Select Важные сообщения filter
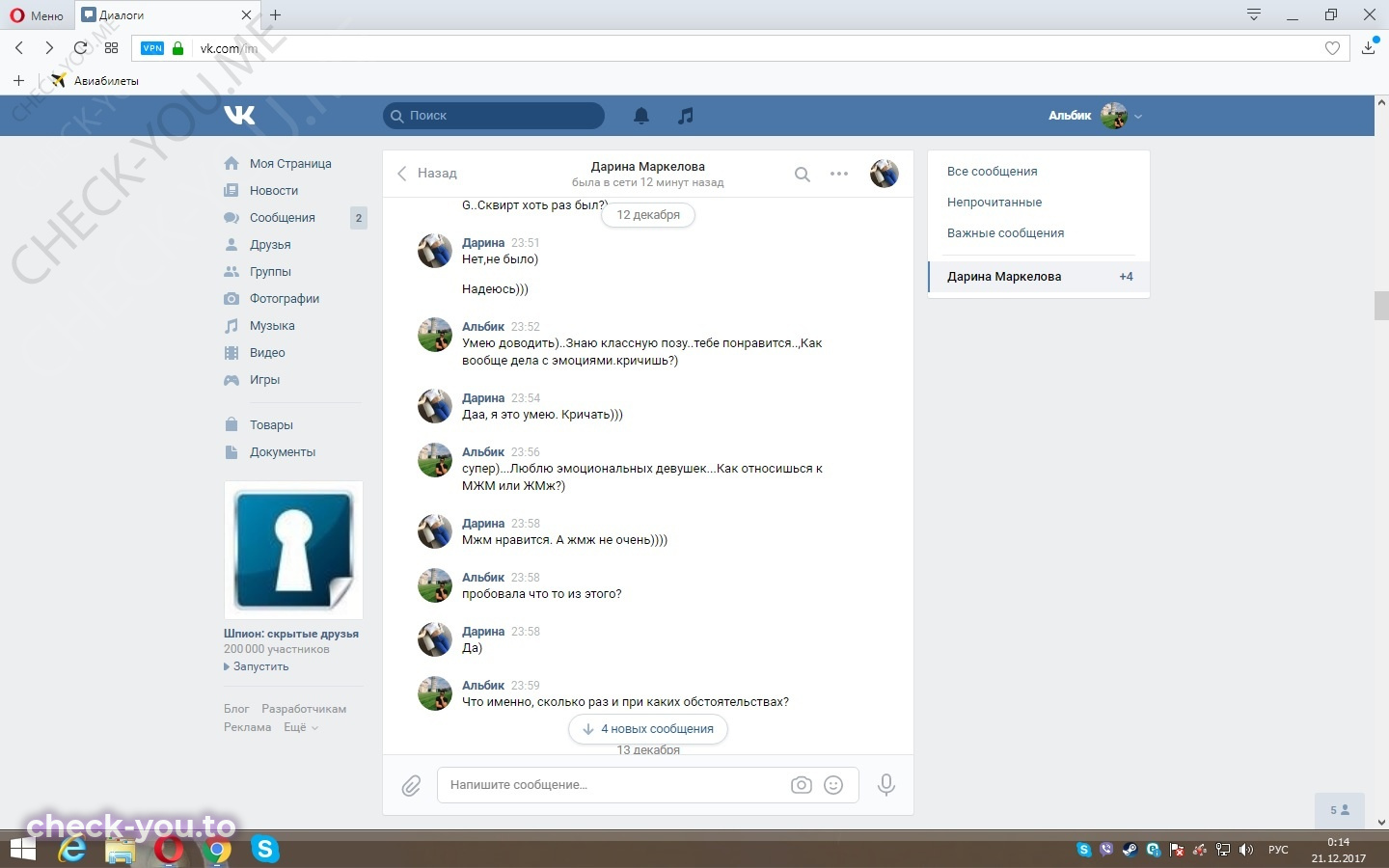1389x868 pixels. pos(1006,233)
